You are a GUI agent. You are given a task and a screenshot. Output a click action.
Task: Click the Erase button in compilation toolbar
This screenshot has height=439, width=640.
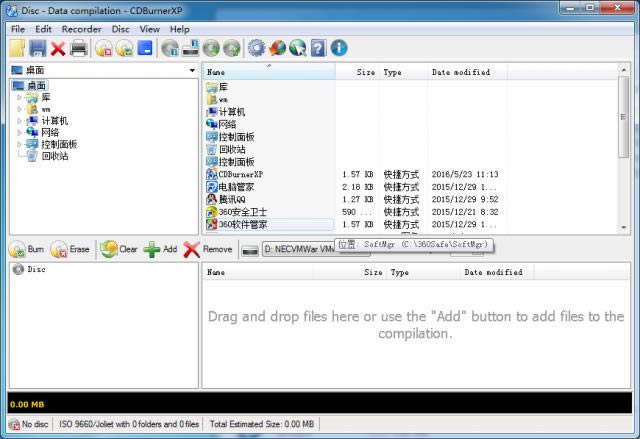point(70,249)
